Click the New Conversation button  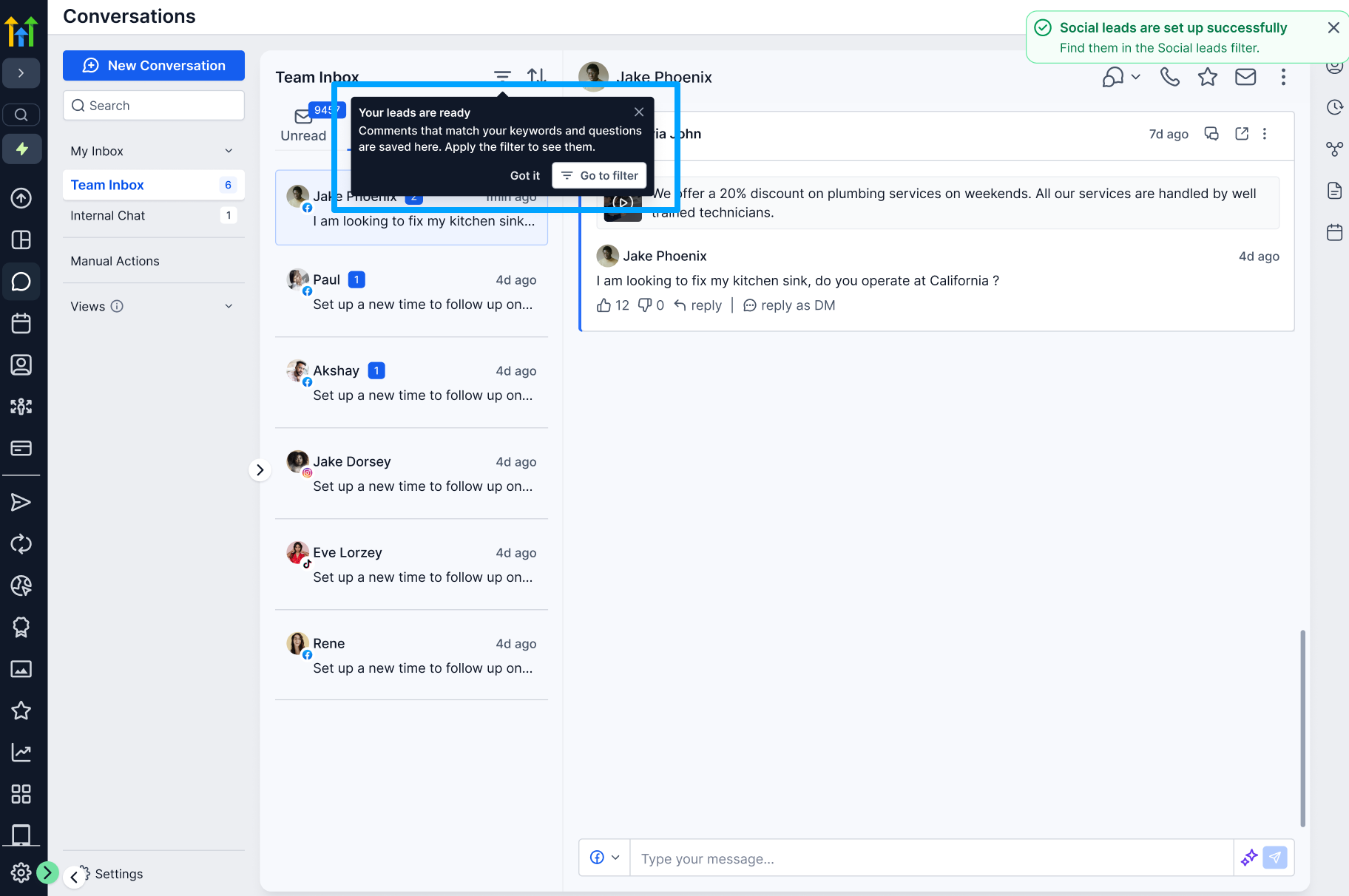pos(154,66)
